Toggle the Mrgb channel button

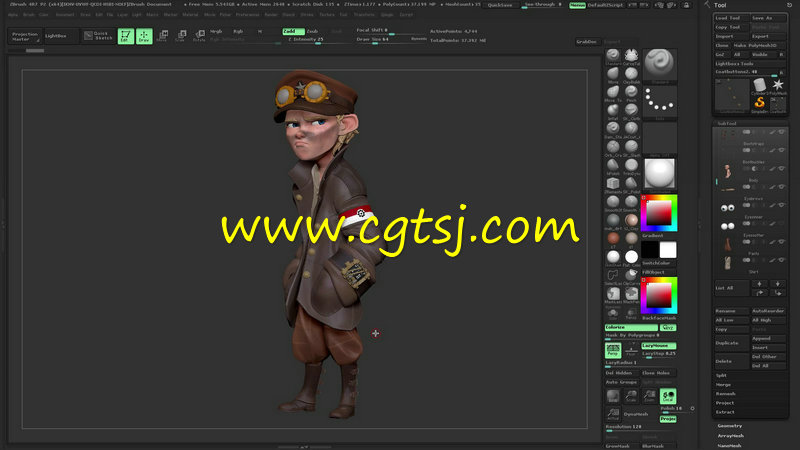click(x=216, y=31)
